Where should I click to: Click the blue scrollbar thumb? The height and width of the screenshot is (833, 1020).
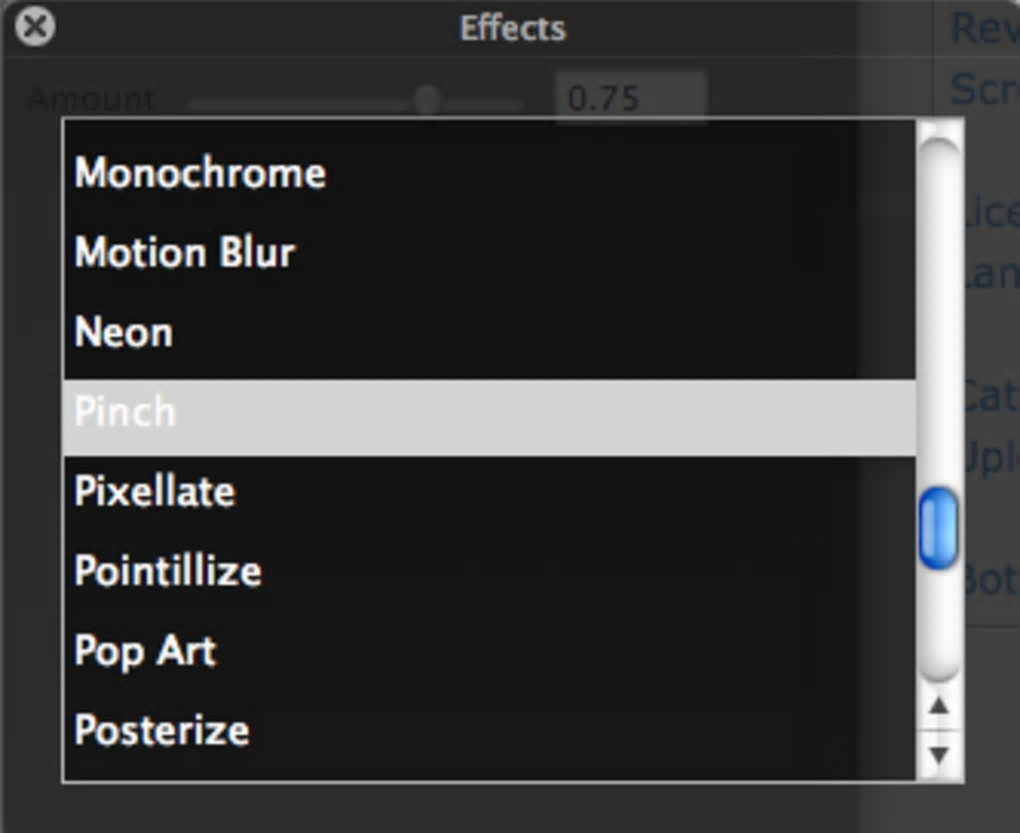tap(938, 528)
